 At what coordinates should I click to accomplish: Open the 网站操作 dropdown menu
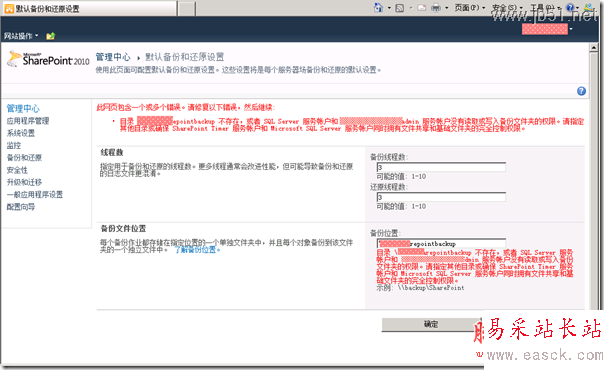21,36
